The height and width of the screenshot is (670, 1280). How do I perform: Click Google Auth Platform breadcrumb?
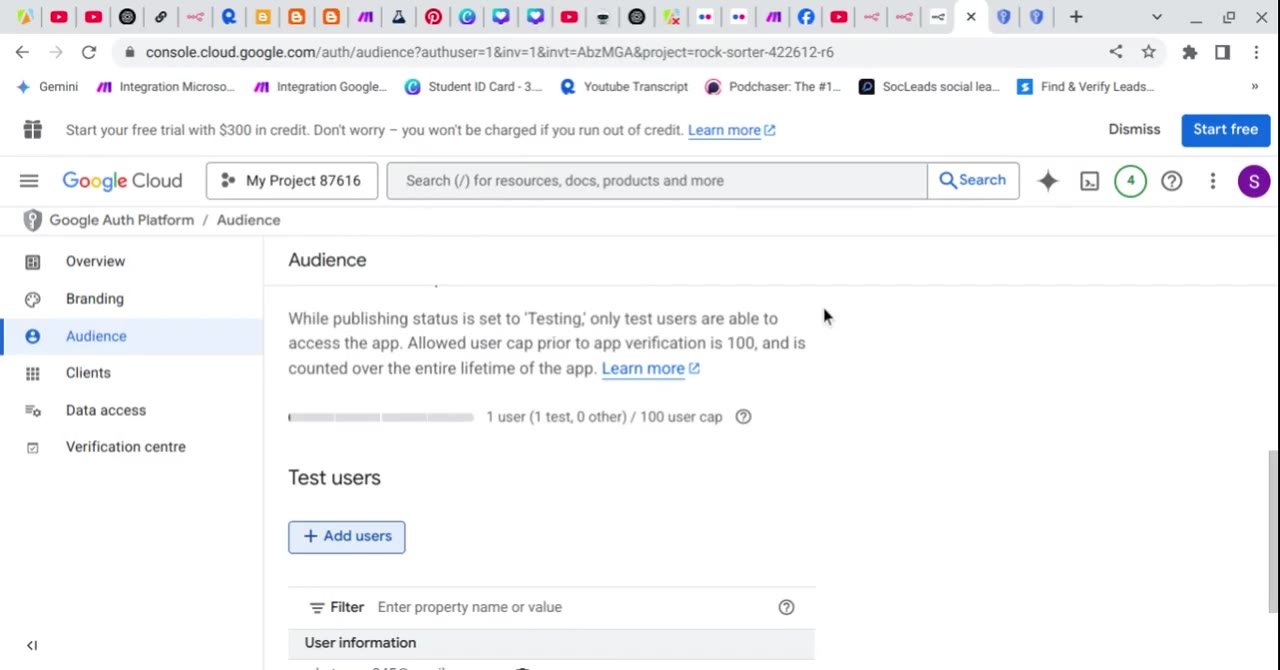122,220
